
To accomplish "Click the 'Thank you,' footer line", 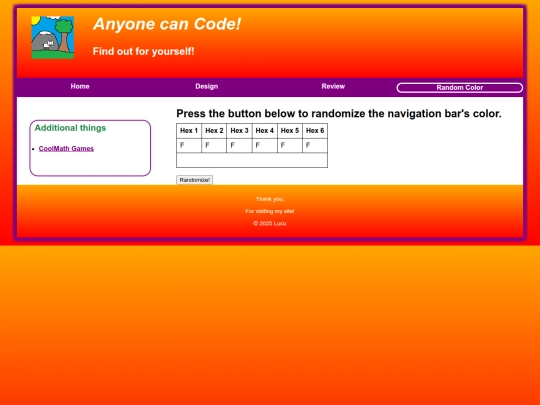I will tap(270, 199).
